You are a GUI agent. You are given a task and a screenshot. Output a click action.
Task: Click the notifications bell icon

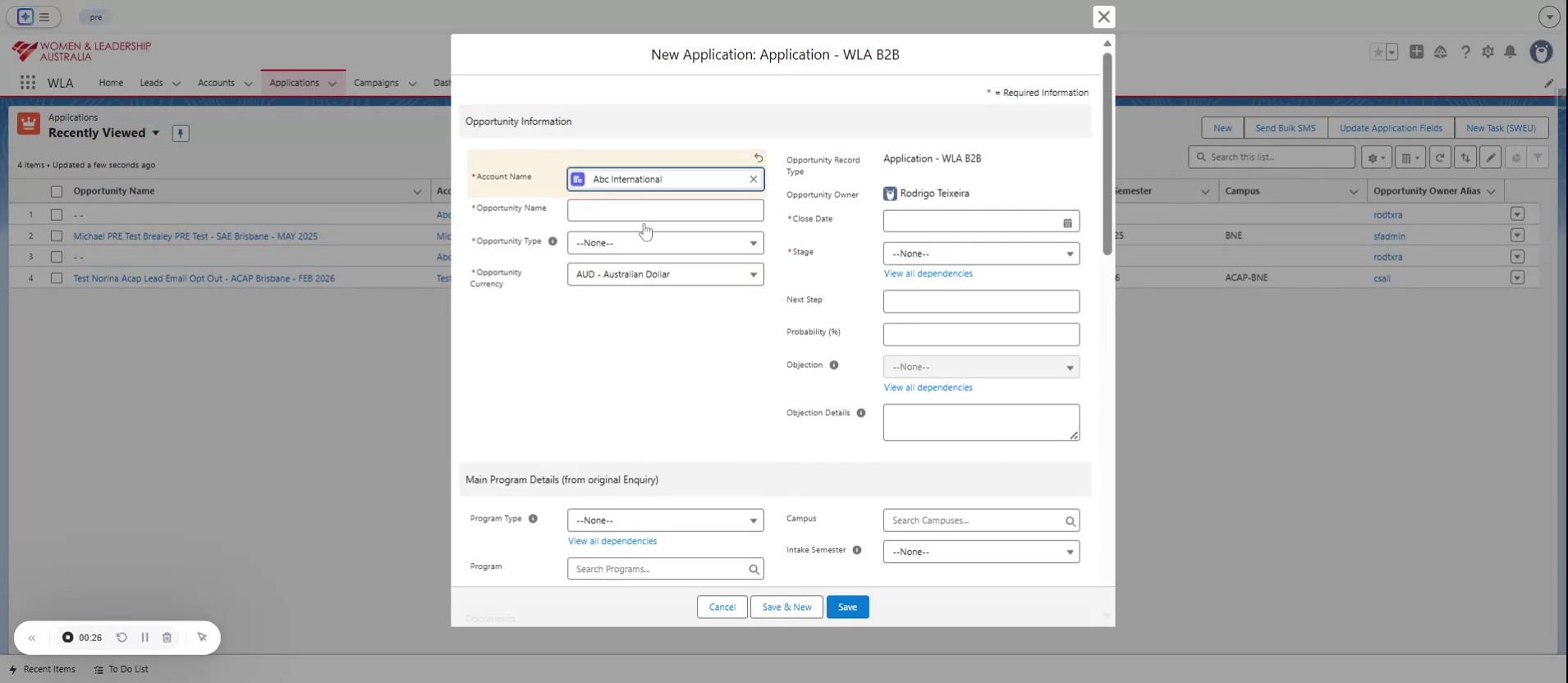[x=1510, y=53]
